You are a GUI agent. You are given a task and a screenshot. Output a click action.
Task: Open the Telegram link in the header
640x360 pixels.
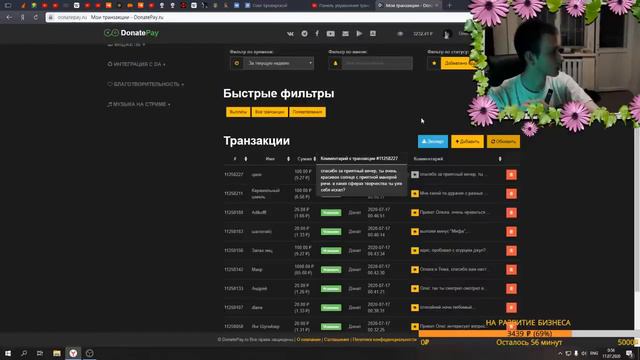pyautogui.click(x=304, y=33)
